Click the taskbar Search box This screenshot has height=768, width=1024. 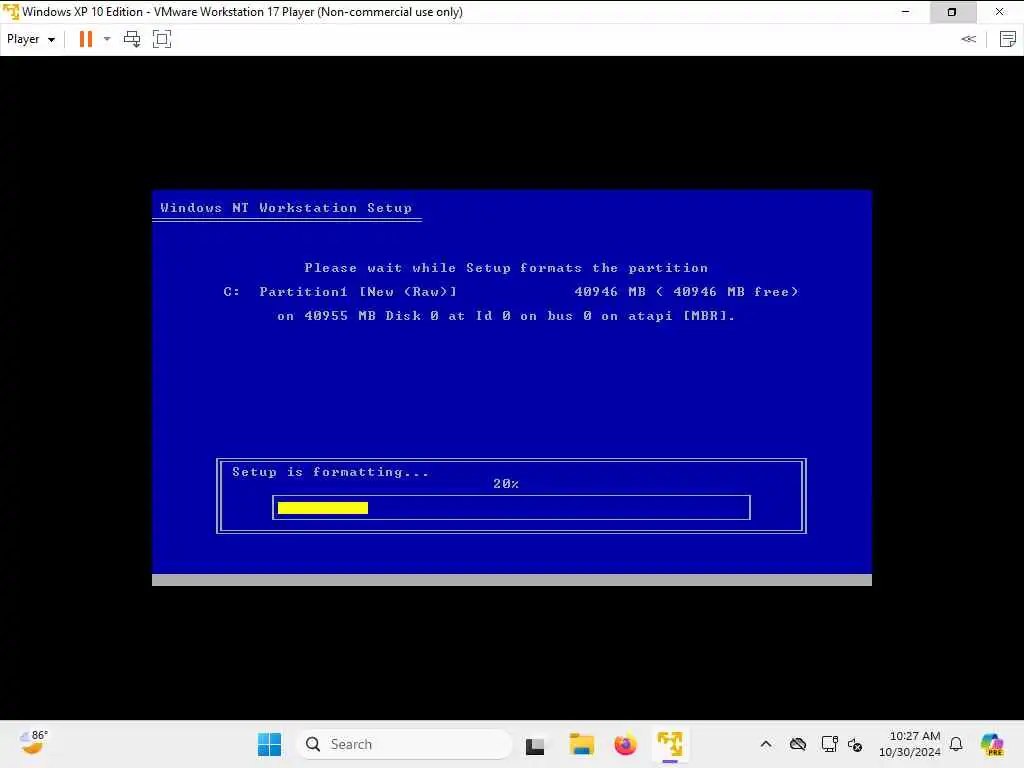coord(404,744)
